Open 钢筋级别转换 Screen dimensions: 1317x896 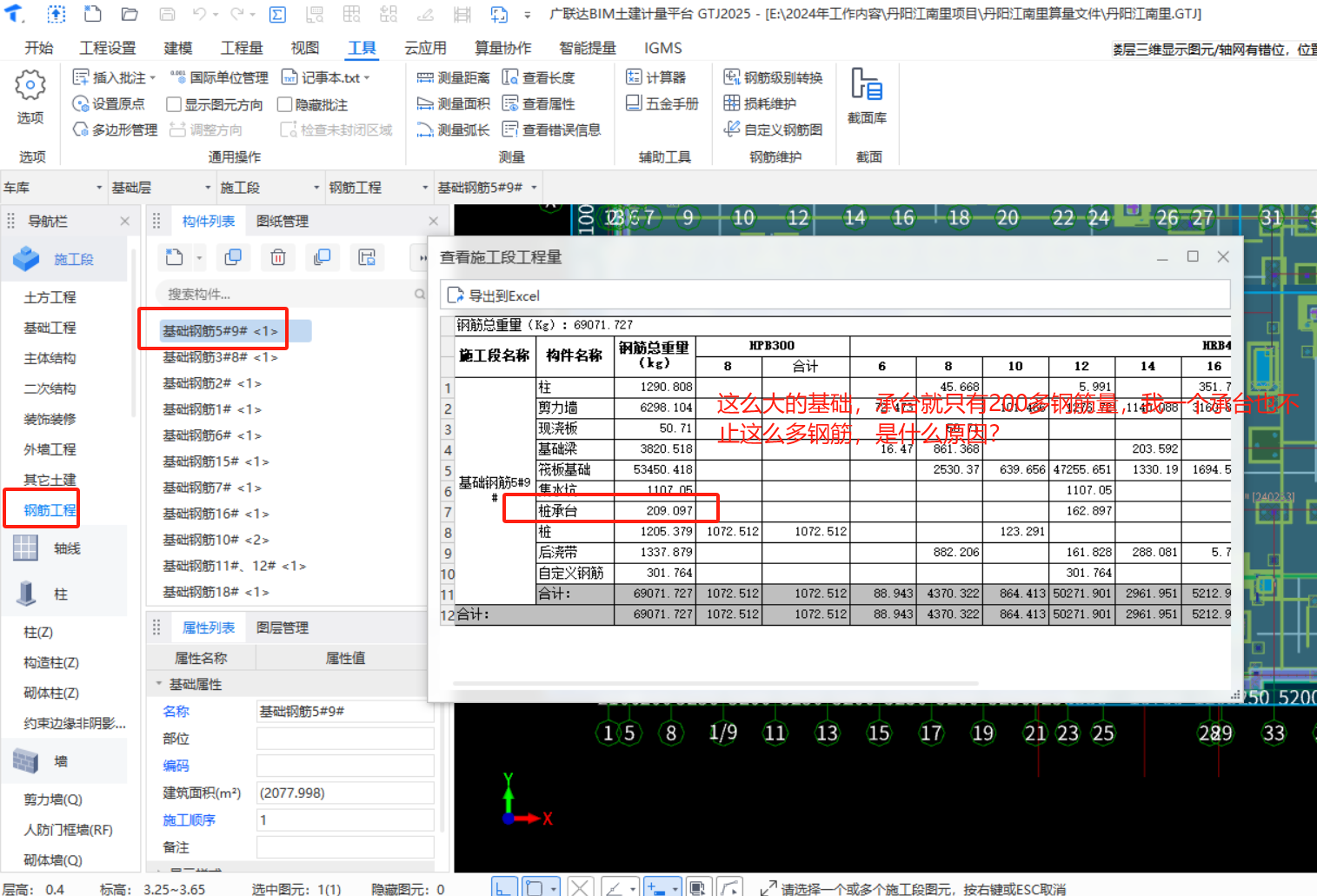tap(774, 77)
